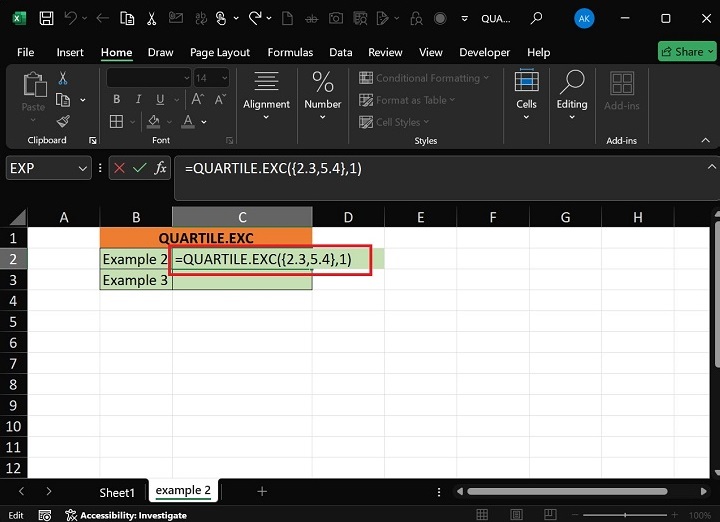Click the quick access Cut scissors icon

(151, 18)
